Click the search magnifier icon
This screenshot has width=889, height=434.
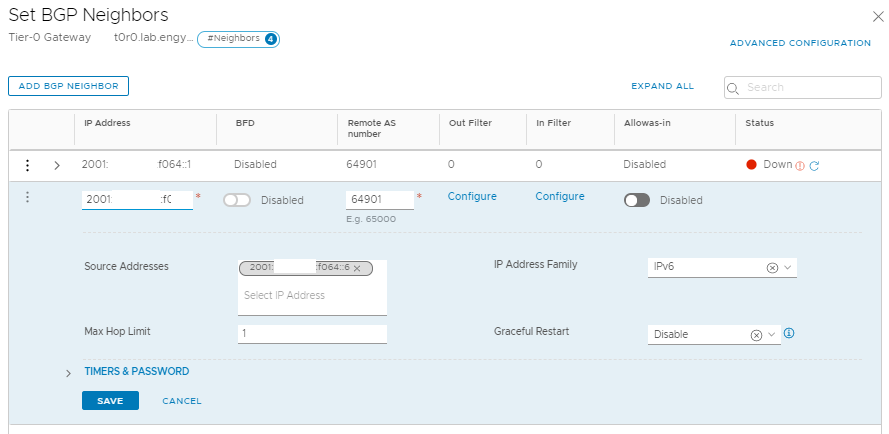(x=734, y=88)
